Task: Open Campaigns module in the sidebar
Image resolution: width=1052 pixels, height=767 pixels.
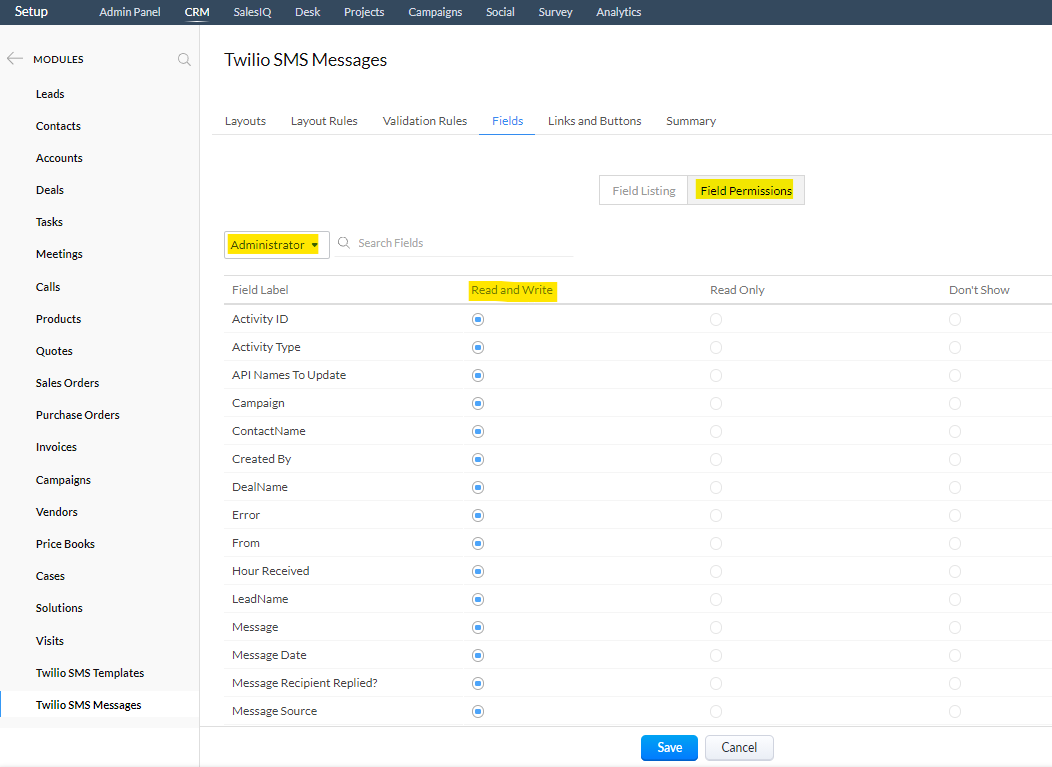Action: point(63,480)
